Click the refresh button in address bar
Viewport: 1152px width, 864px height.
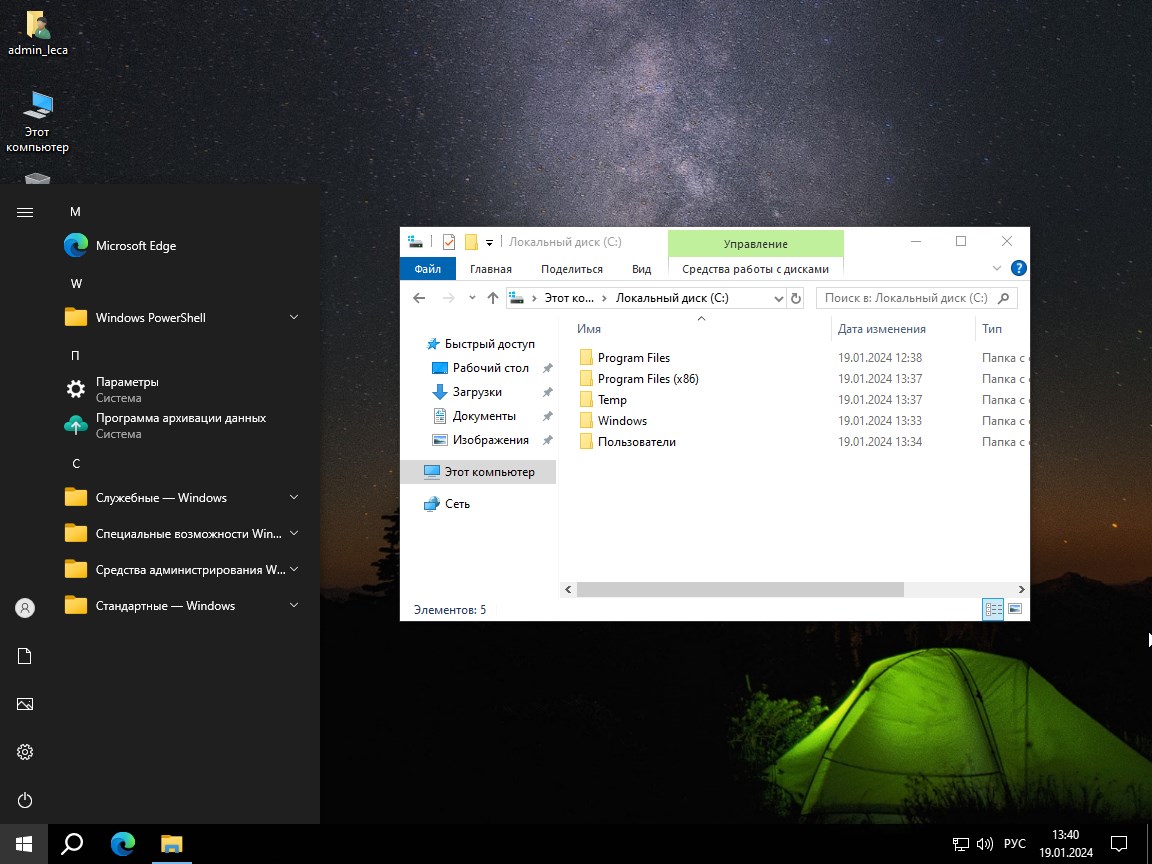[796, 298]
